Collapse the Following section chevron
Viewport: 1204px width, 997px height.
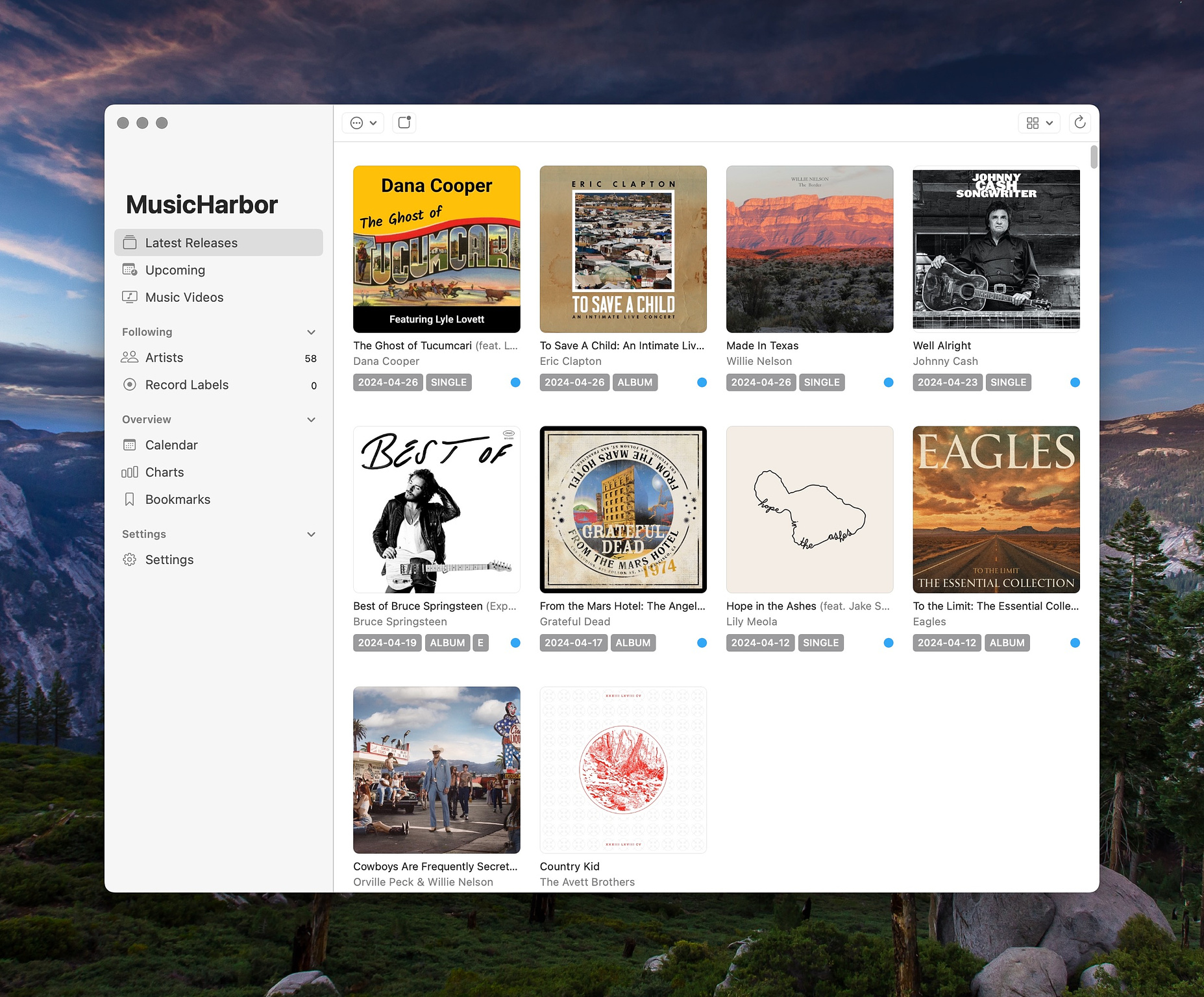[311, 332]
